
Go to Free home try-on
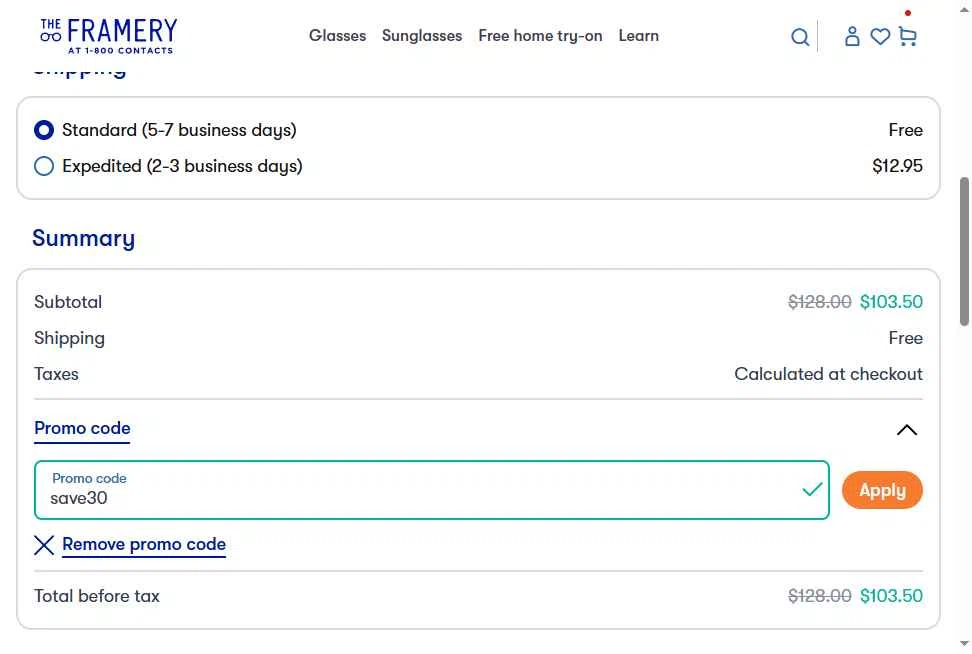541,36
